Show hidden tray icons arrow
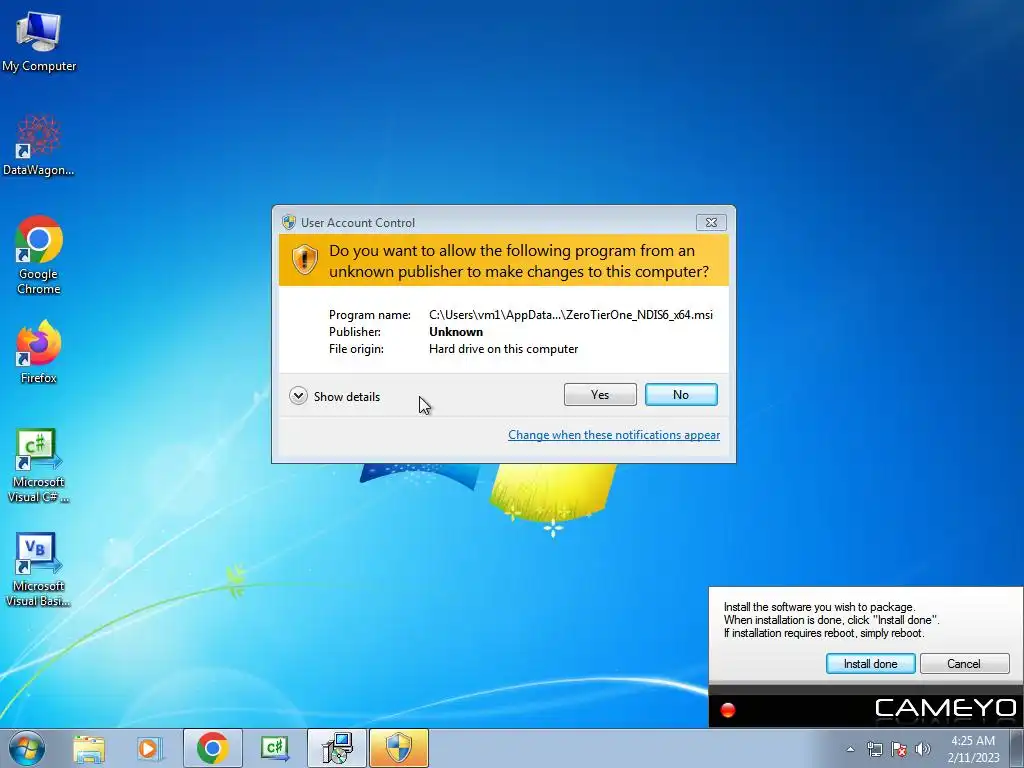The width and height of the screenshot is (1024, 768). pyautogui.click(x=850, y=749)
